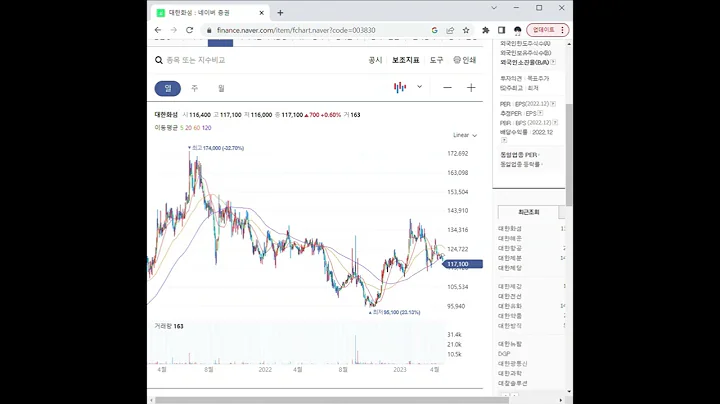Click help icon beside PBR BPS (2022.12)
Viewport: 720px width, 404px height.
pyautogui.click(x=555, y=123)
